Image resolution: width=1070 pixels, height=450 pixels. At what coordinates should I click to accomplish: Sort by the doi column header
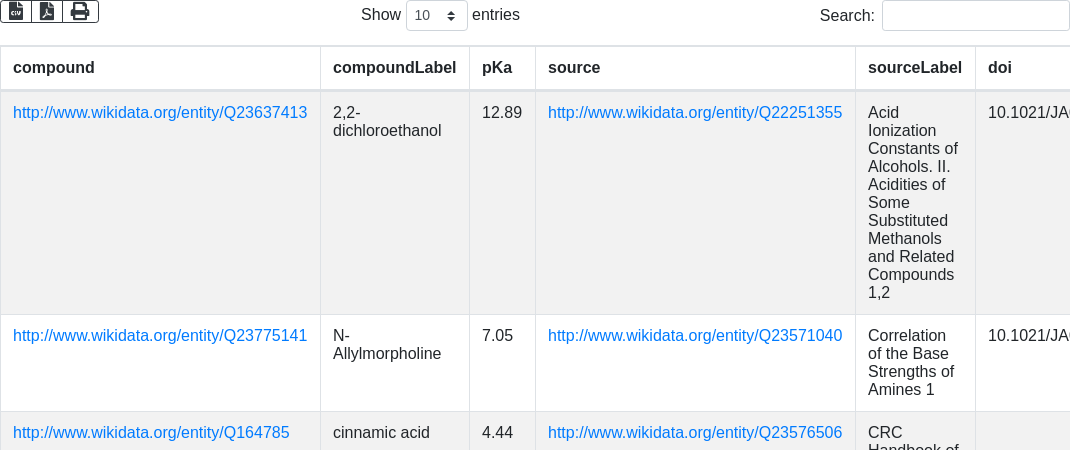point(999,68)
